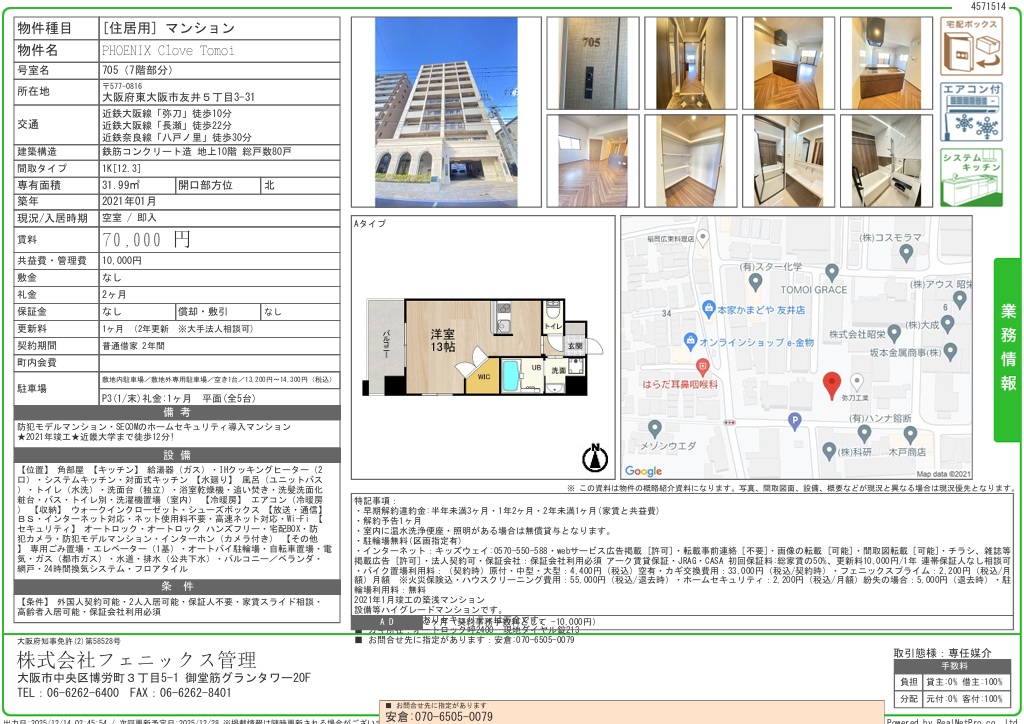
Task: Click the north compass on floor plan
Action: (x=594, y=457)
